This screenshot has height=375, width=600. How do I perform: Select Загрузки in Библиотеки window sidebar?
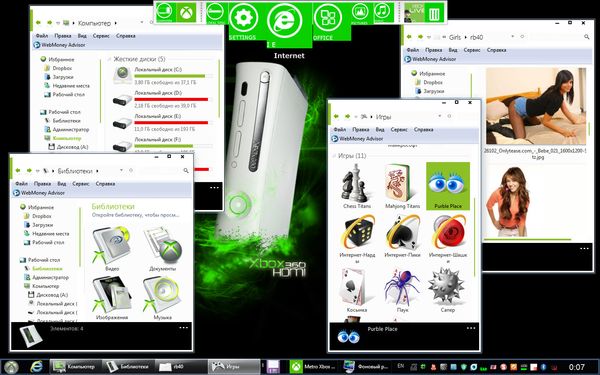(x=38, y=225)
